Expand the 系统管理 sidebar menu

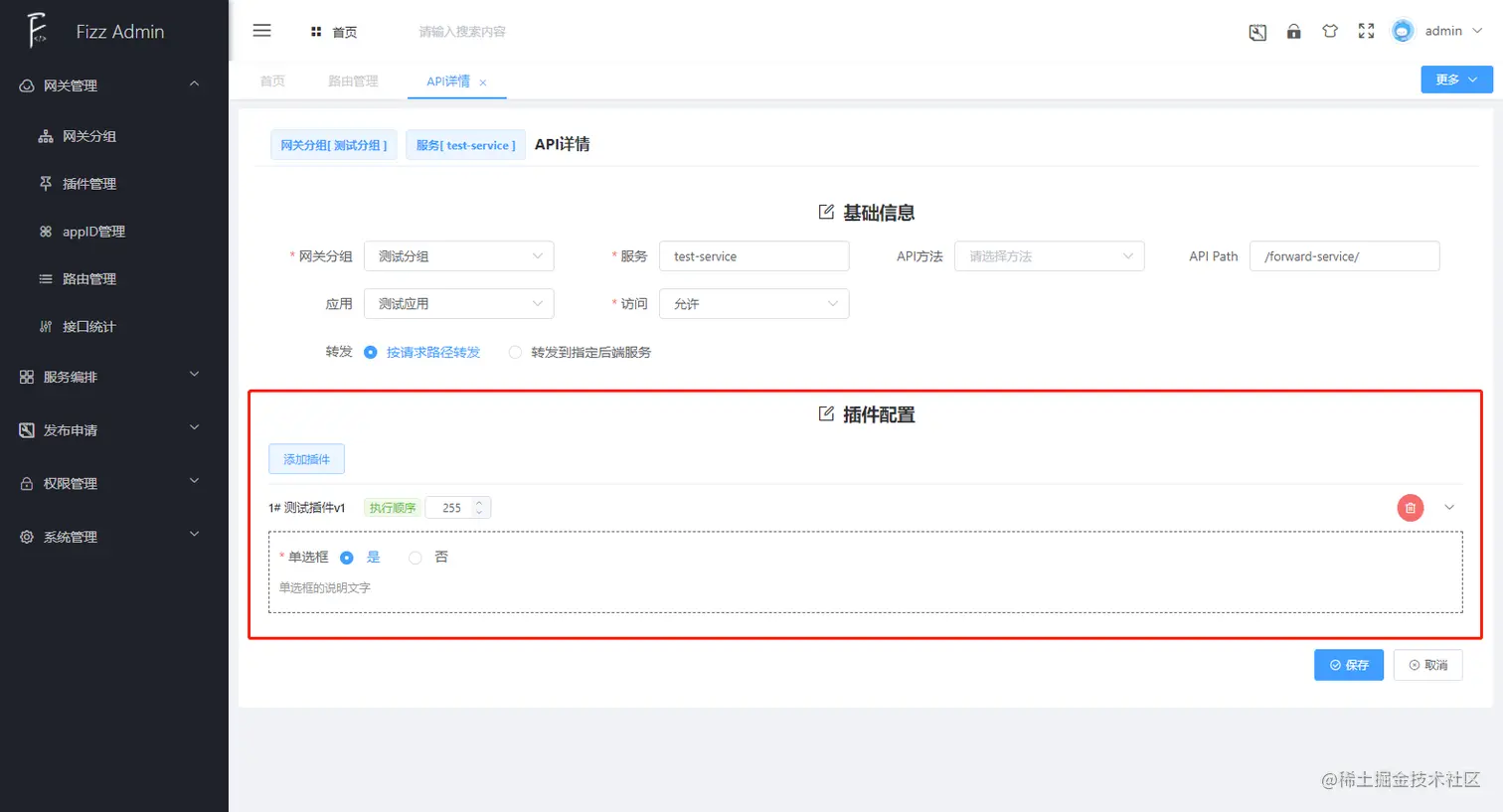(x=195, y=535)
